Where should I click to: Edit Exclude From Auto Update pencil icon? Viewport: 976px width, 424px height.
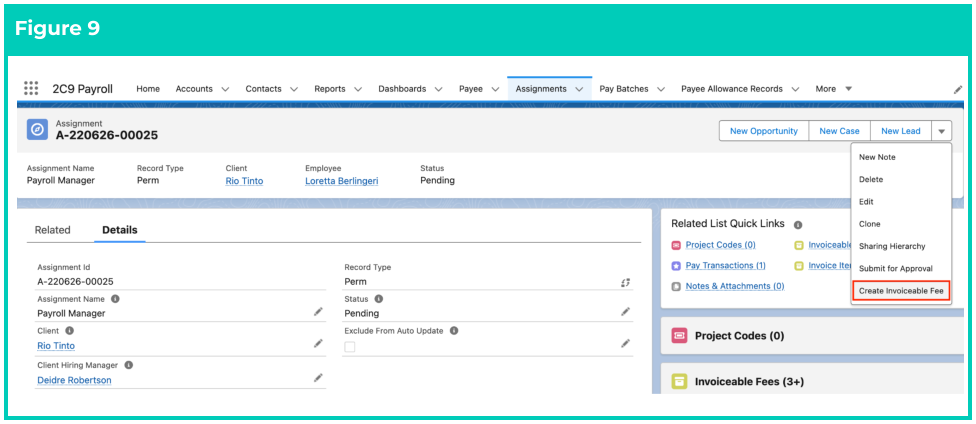click(x=626, y=343)
